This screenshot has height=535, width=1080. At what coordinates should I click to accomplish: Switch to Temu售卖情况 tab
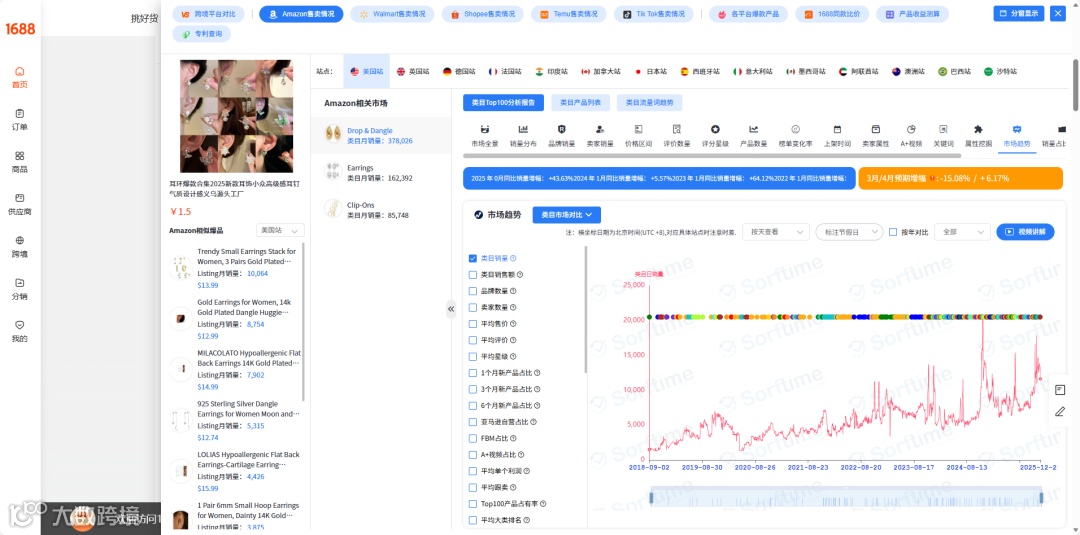point(568,14)
